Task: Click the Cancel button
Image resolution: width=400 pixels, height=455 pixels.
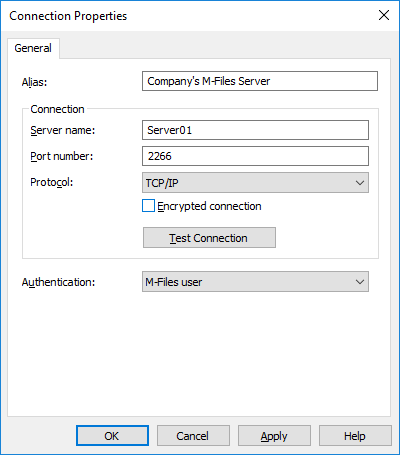Action: tap(193, 436)
